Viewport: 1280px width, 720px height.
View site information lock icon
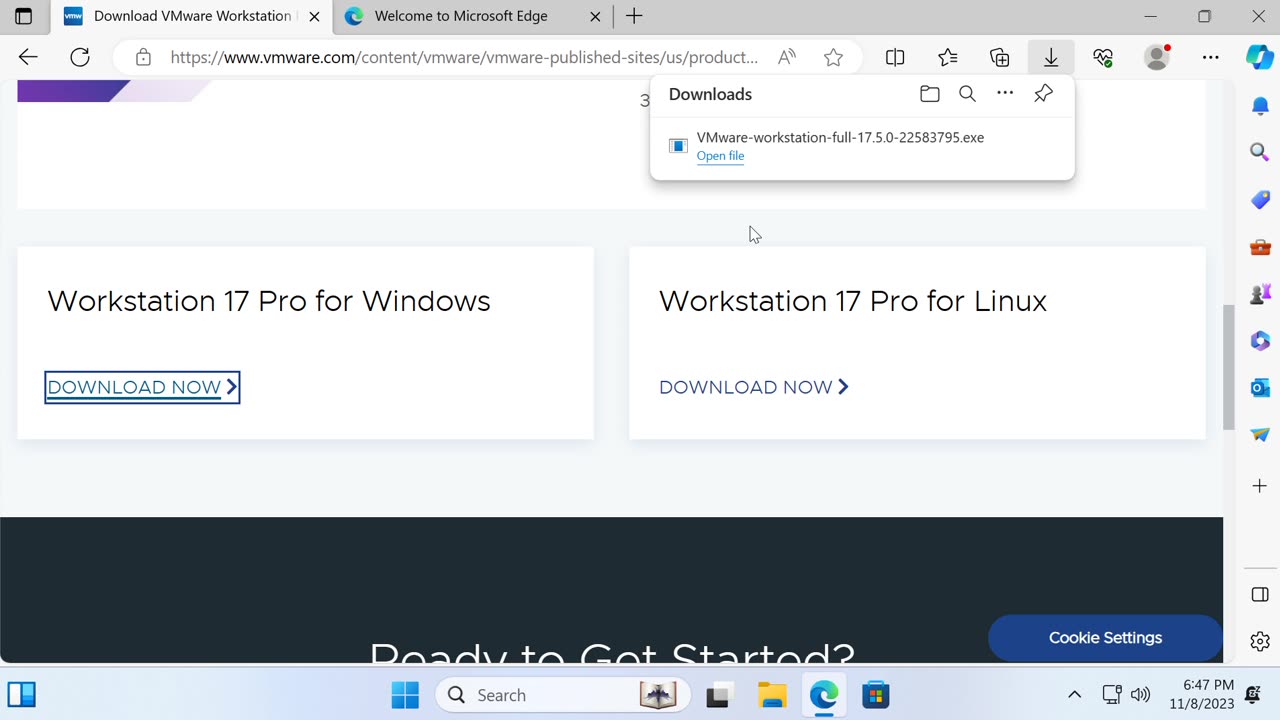pos(143,57)
